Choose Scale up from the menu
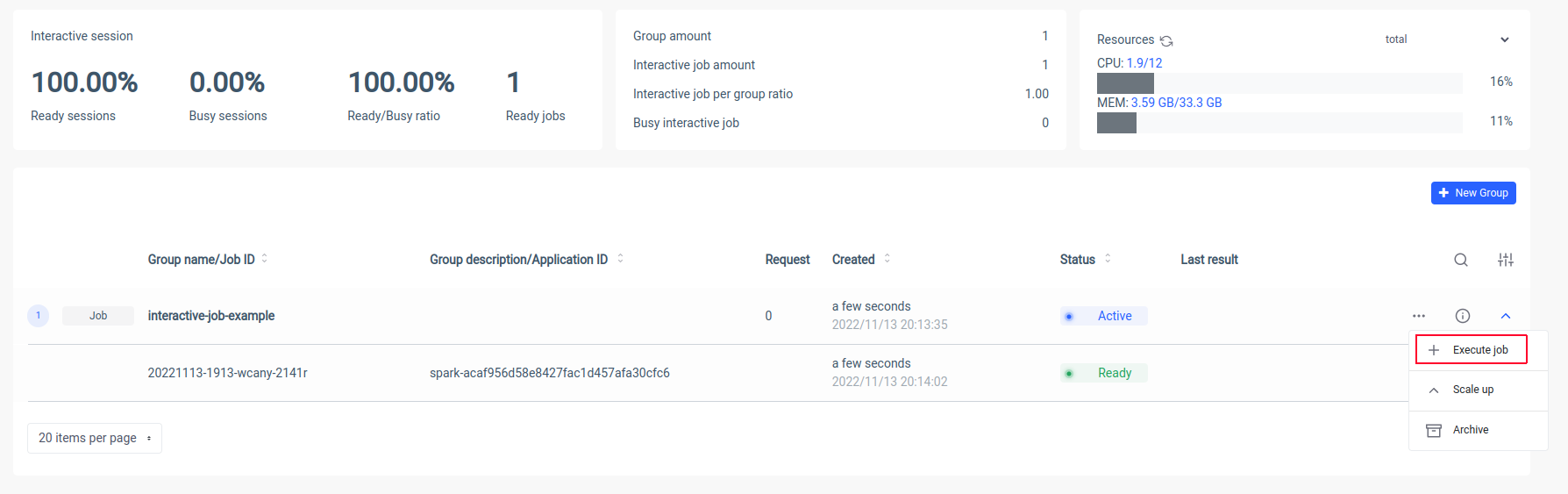The height and width of the screenshot is (494, 1568). [1478, 390]
